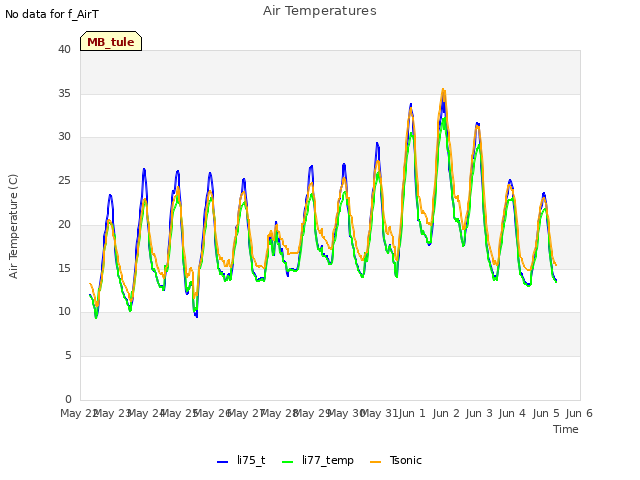Click the 35 y-axis tick label
Image resolution: width=640 pixels, height=480 pixels.
[x=64, y=93]
